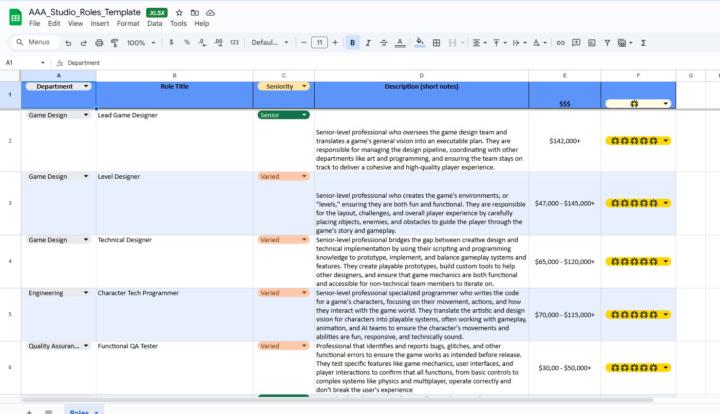Click the Print icon

click(x=98, y=43)
